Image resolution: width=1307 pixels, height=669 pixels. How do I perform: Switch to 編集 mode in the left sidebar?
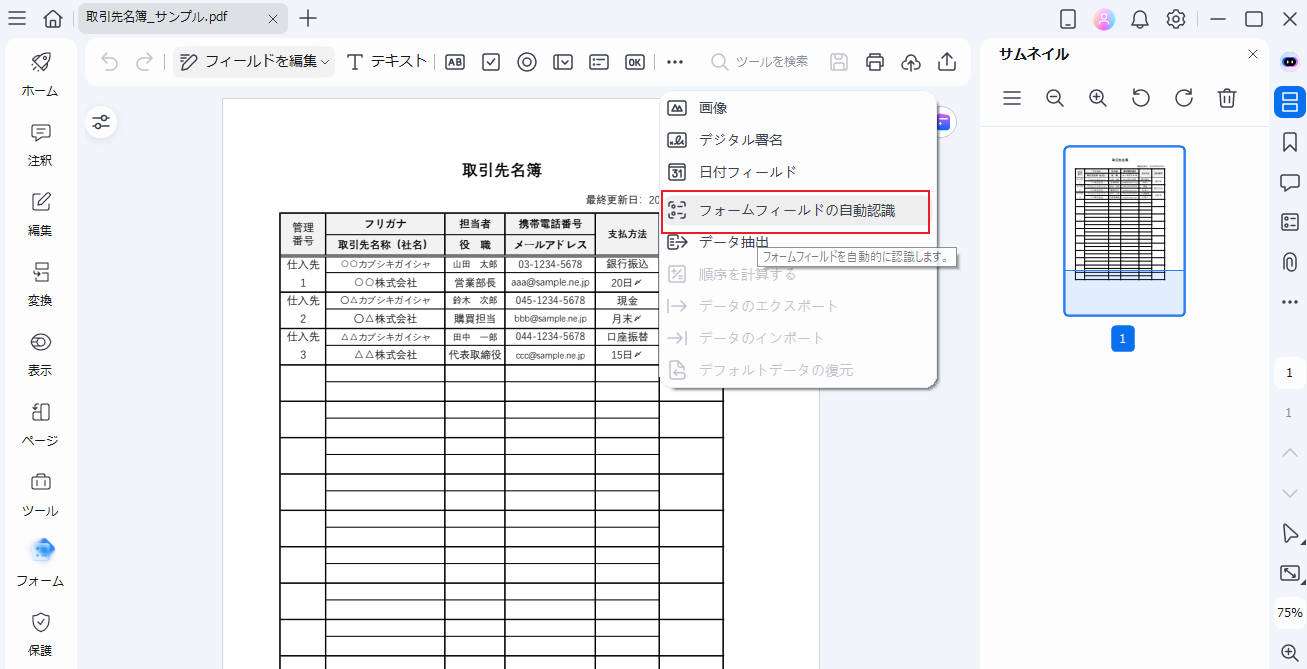pos(40,213)
